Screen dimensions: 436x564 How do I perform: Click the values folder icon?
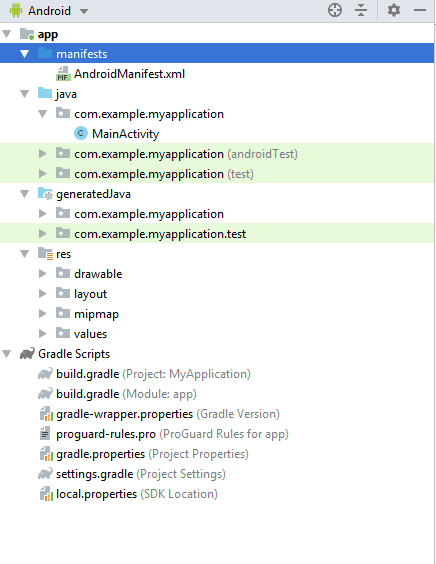tap(63, 333)
